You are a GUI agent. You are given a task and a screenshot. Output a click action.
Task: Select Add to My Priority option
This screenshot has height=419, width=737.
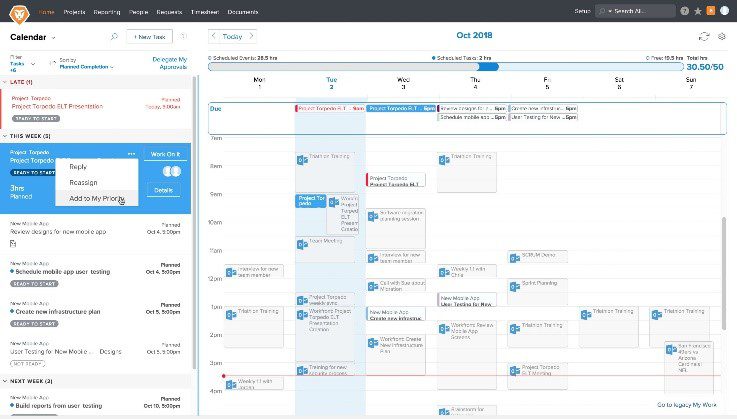click(x=97, y=198)
